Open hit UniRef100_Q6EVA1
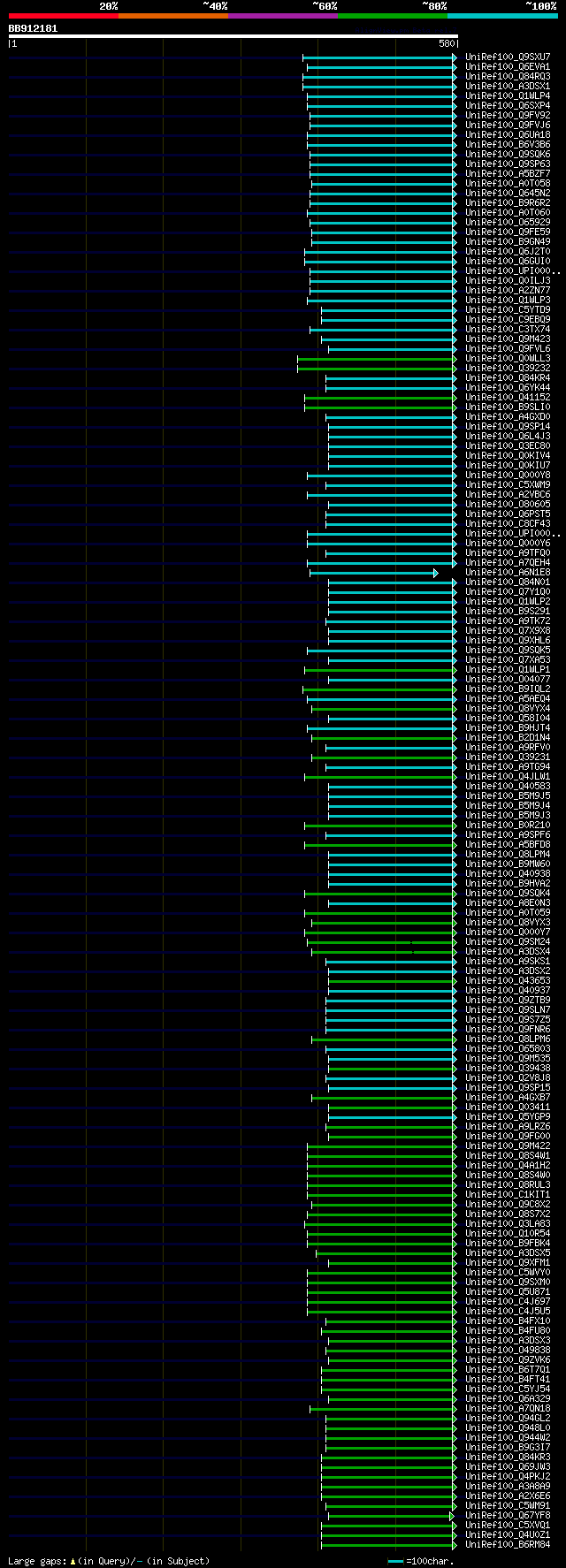566x1568 pixels. point(508,66)
